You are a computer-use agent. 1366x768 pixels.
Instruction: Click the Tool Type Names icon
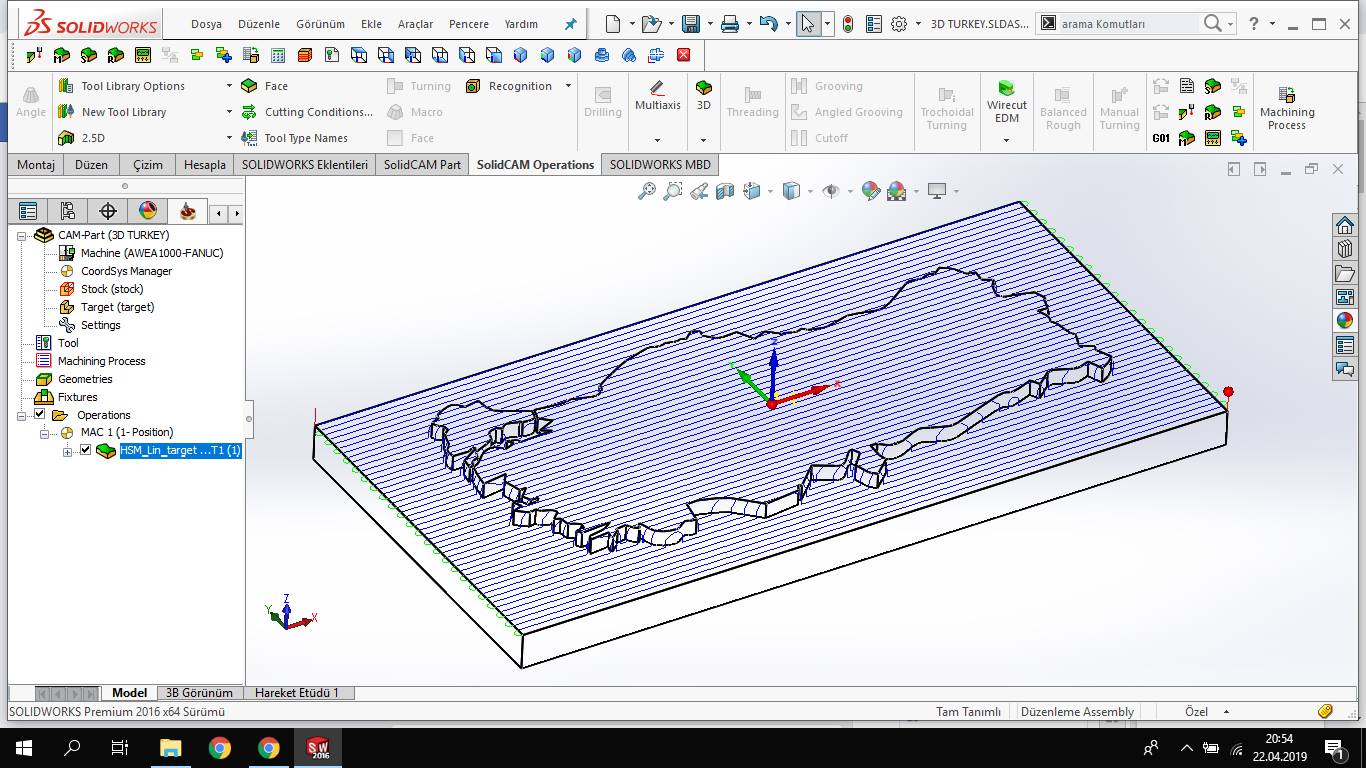(249, 138)
